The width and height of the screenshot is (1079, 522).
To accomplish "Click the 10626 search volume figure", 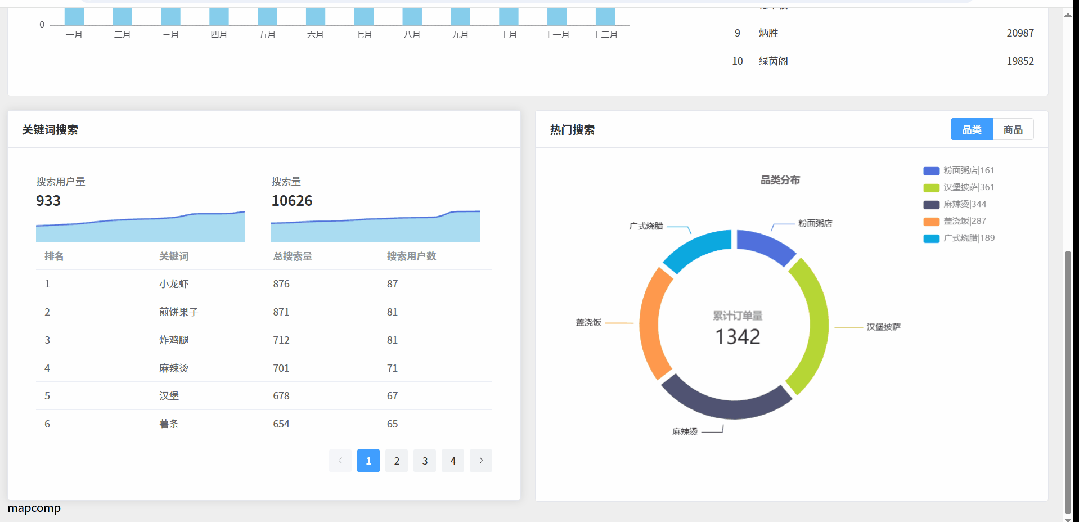I will (292, 201).
